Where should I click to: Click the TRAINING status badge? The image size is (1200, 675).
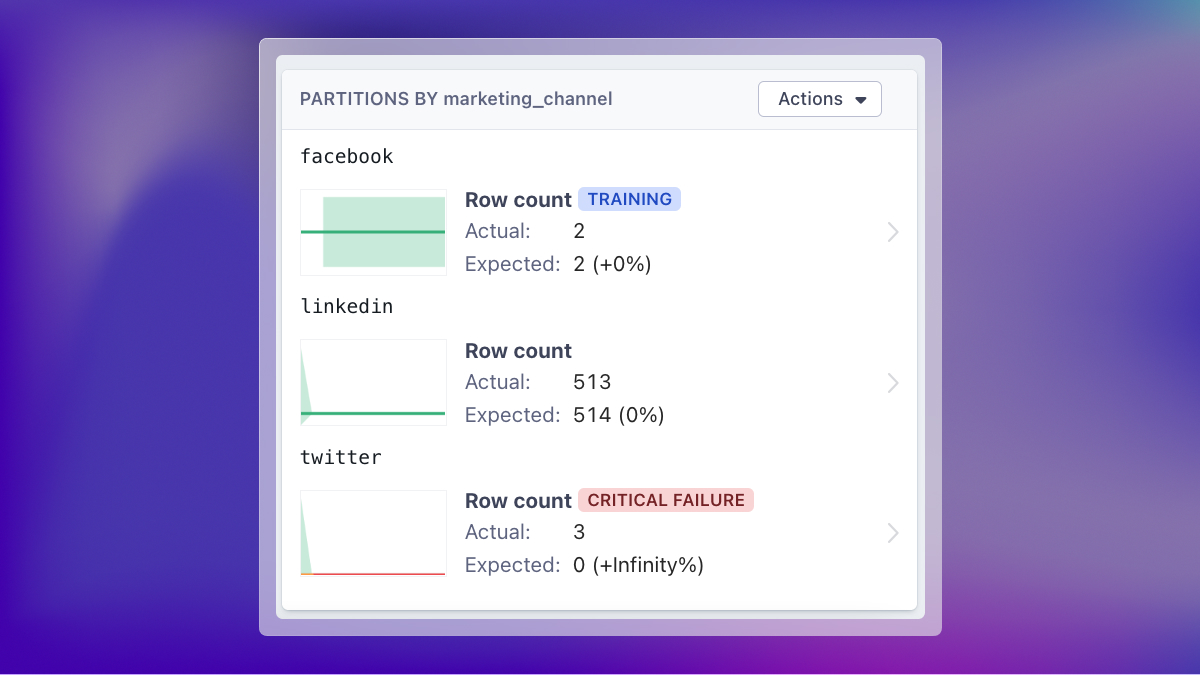tap(629, 199)
